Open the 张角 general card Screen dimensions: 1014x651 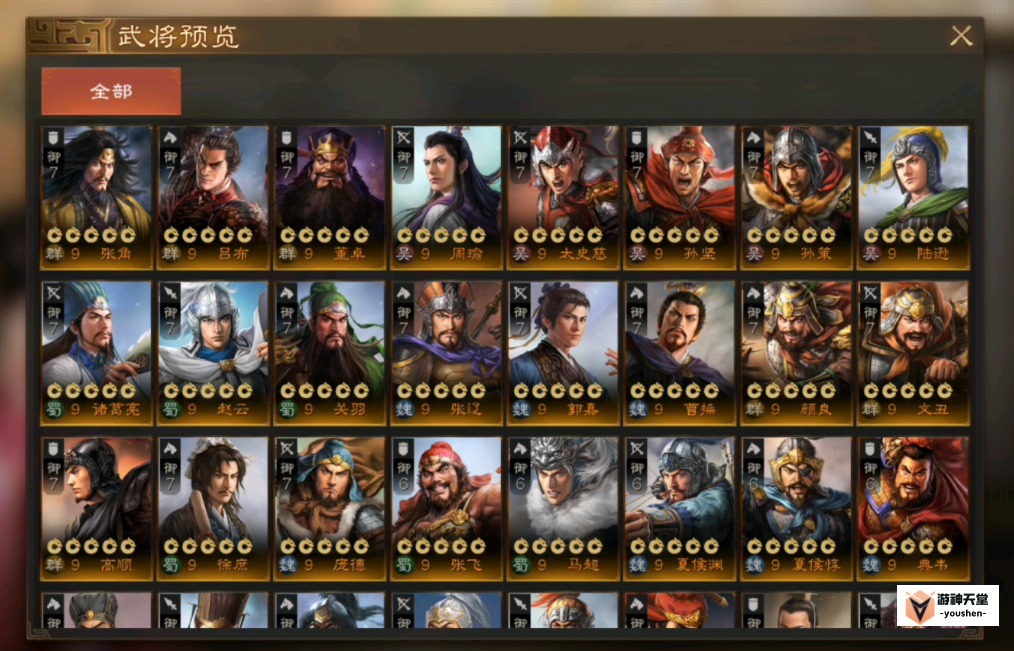pyautogui.click(x=97, y=198)
